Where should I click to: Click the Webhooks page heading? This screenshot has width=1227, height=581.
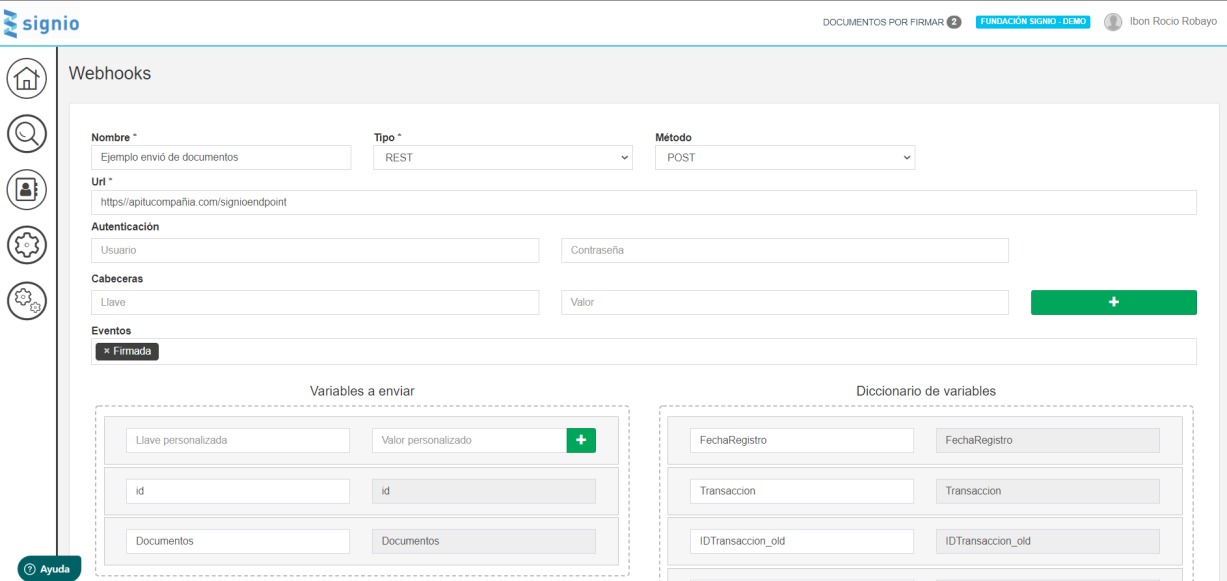[110, 73]
